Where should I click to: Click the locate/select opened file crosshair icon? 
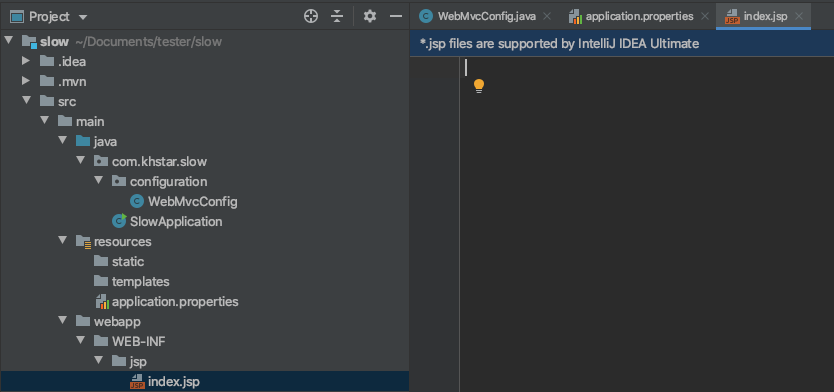click(311, 16)
